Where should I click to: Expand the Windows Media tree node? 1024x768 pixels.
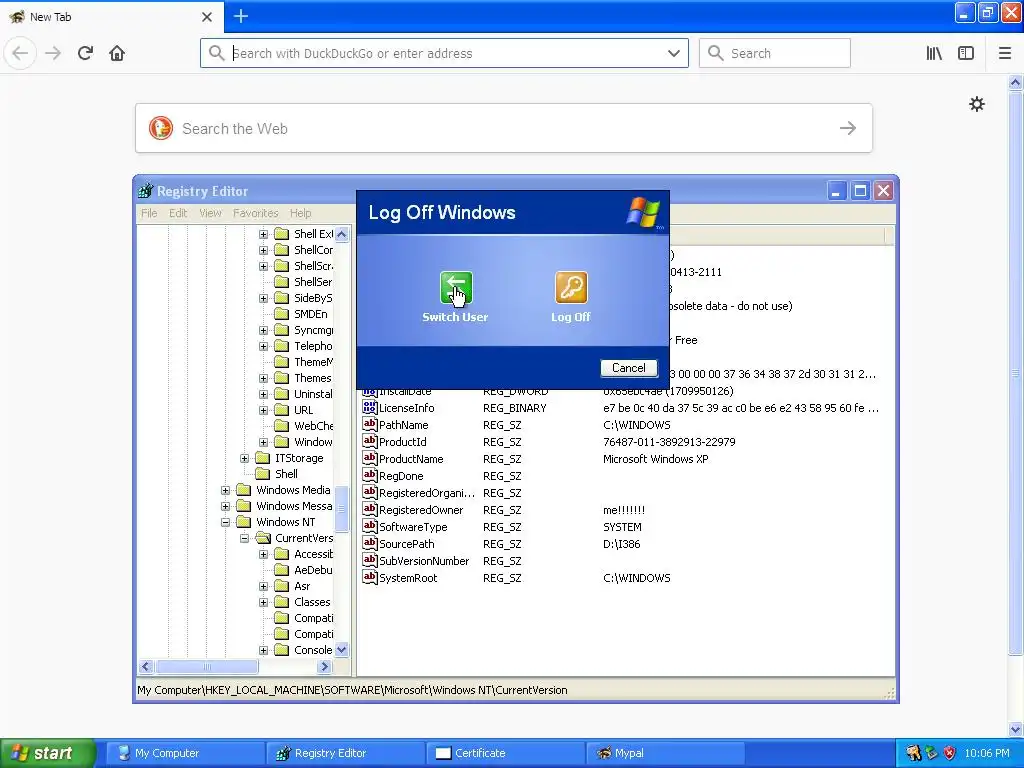pos(225,490)
